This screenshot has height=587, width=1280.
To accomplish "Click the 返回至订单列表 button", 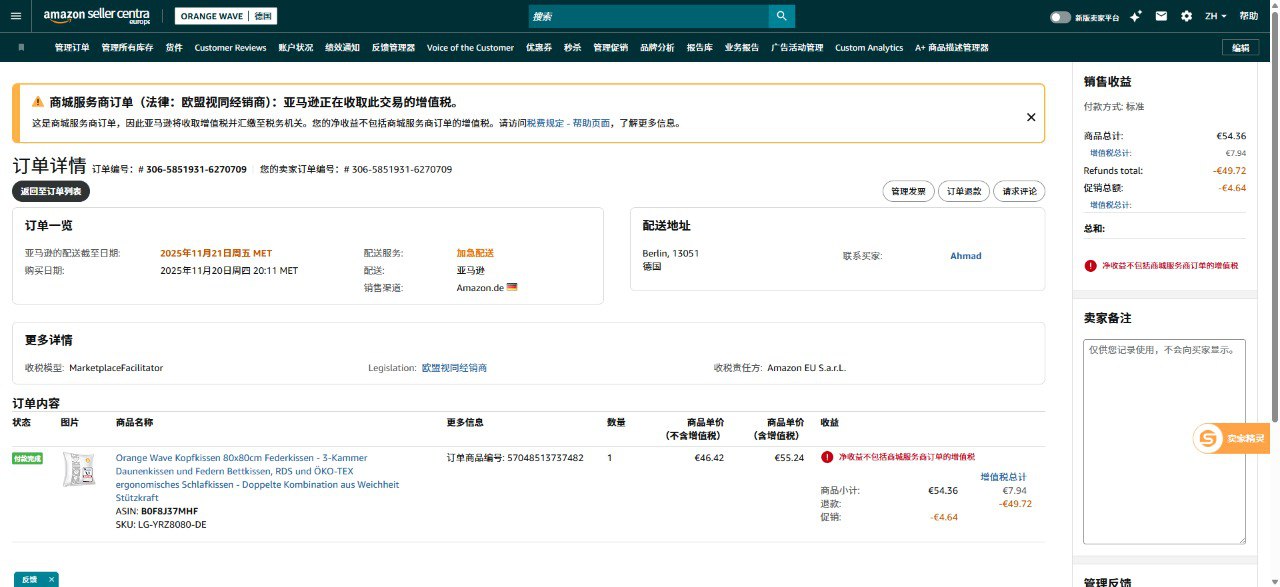I will [51, 191].
